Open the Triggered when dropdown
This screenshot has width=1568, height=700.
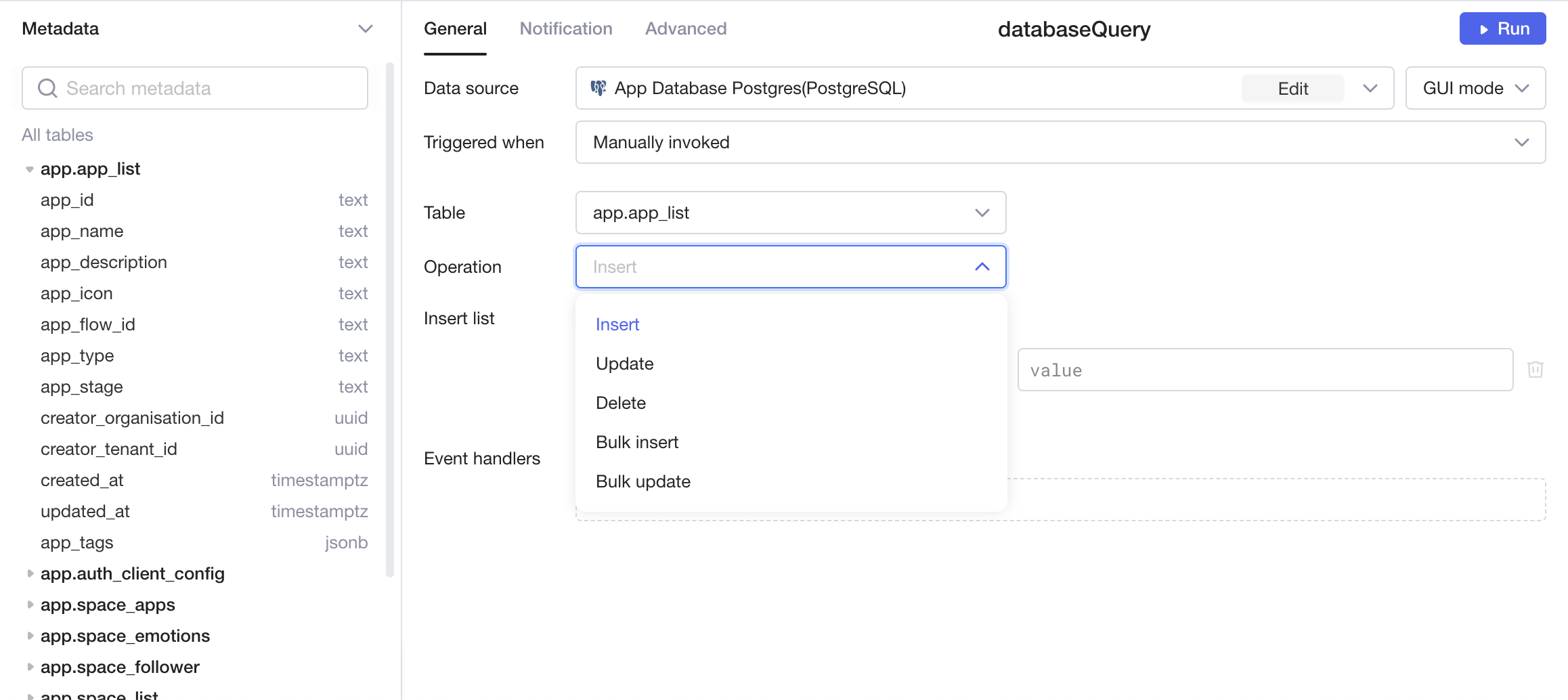(1060, 142)
